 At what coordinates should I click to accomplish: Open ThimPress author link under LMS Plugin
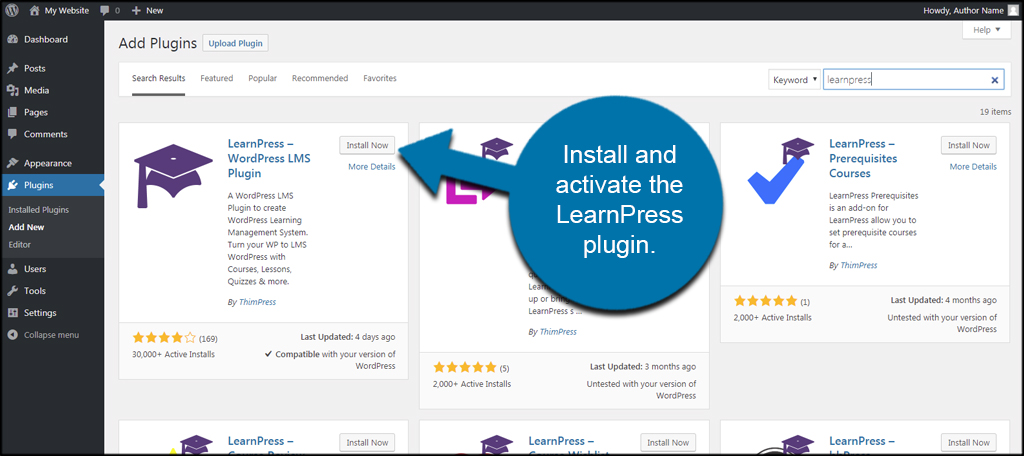pyautogui.click(x=257, y=302)
